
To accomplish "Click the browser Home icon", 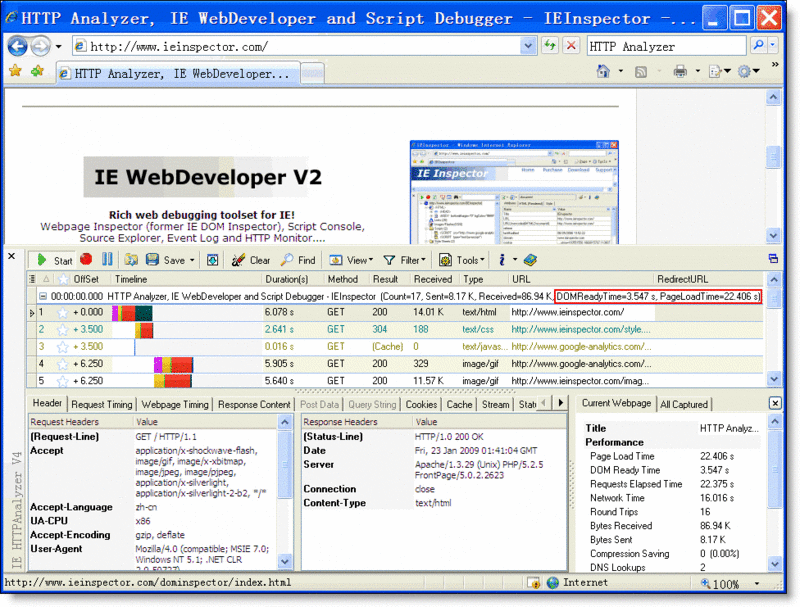I will (604, 70).
